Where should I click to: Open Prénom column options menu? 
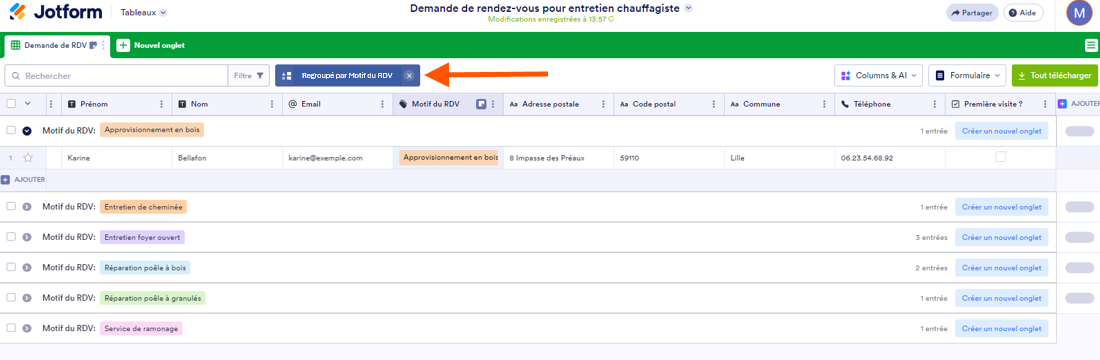163,104
